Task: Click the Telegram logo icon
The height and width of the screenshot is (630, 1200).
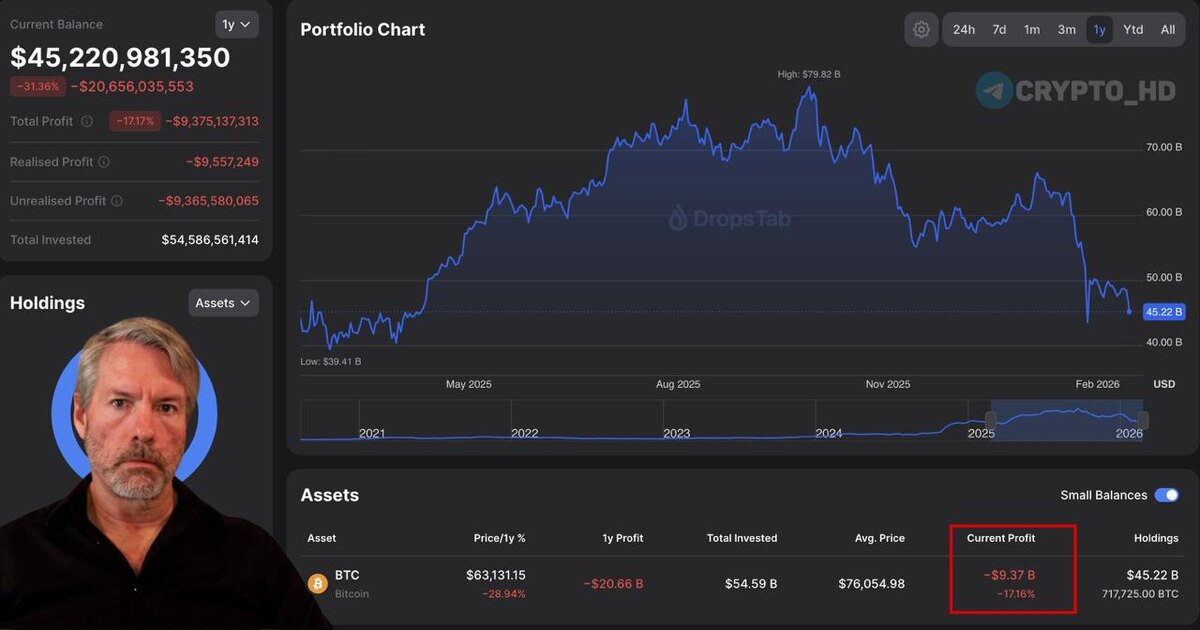Action: 994,90
